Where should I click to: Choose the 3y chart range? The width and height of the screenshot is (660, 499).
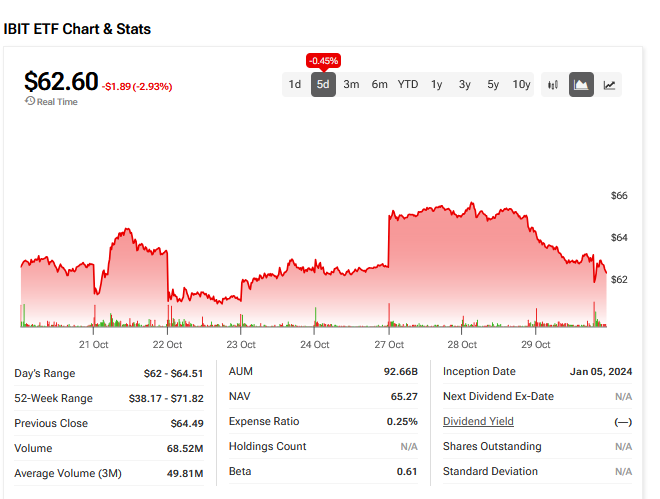(x=465, y=85)
